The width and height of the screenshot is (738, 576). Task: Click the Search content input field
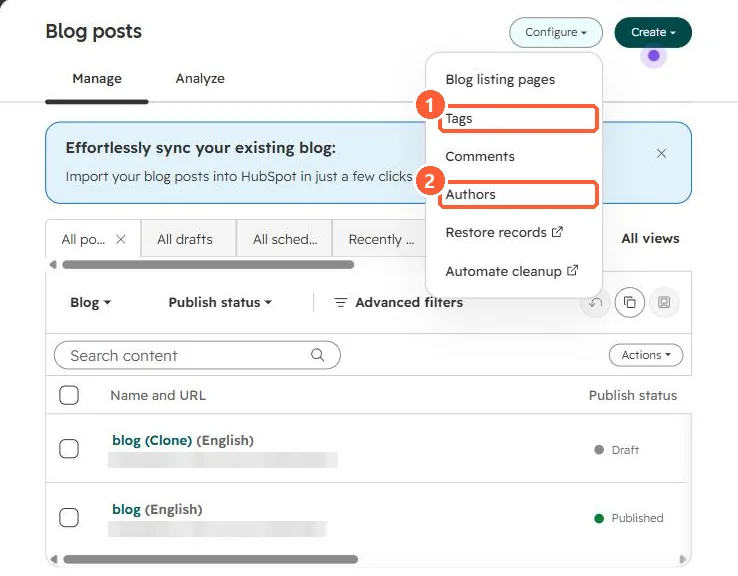[x=197, y=355]
